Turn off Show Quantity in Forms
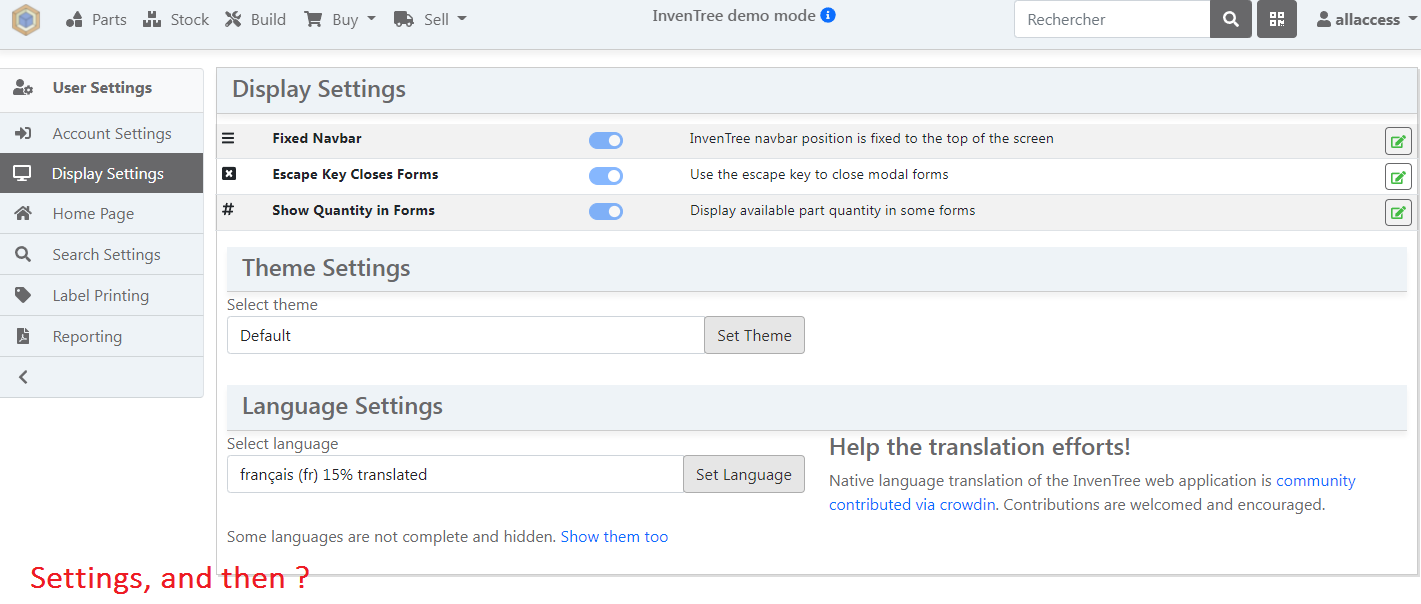The image size is (1421, 604). click(605, 211)
